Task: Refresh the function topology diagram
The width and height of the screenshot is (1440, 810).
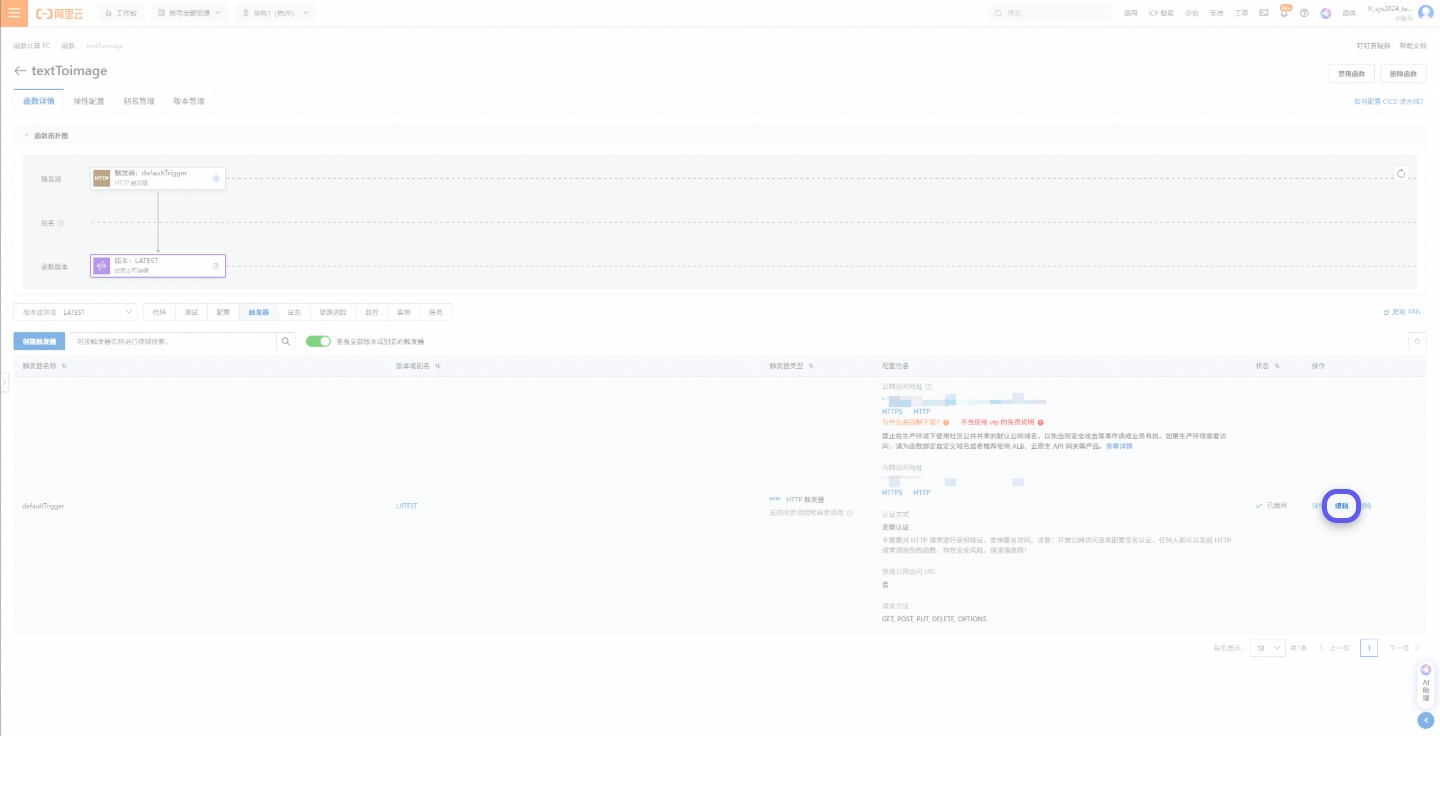Action: (x=1402, y=173)
